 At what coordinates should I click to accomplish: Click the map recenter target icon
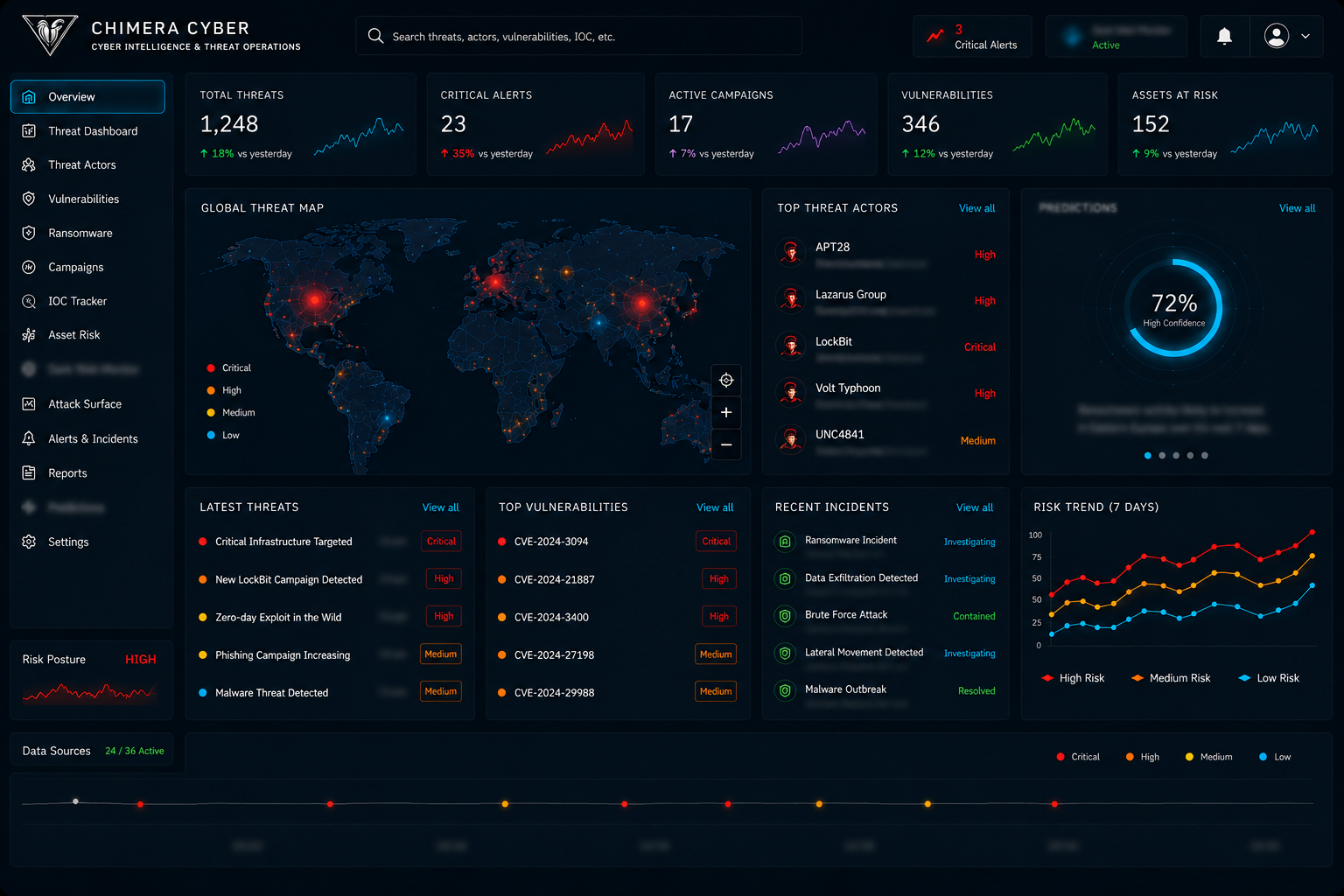[726, 380]
